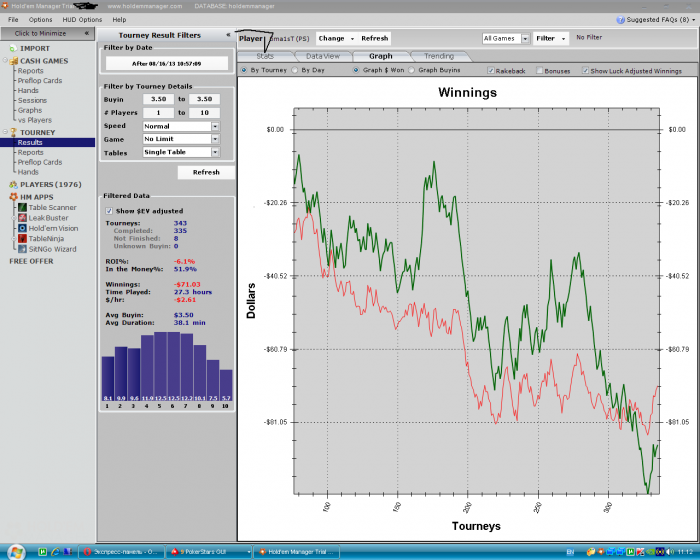700x560 pixels.
Task: Open the Leak Buster app icon
Action: (x=20, y=217)
